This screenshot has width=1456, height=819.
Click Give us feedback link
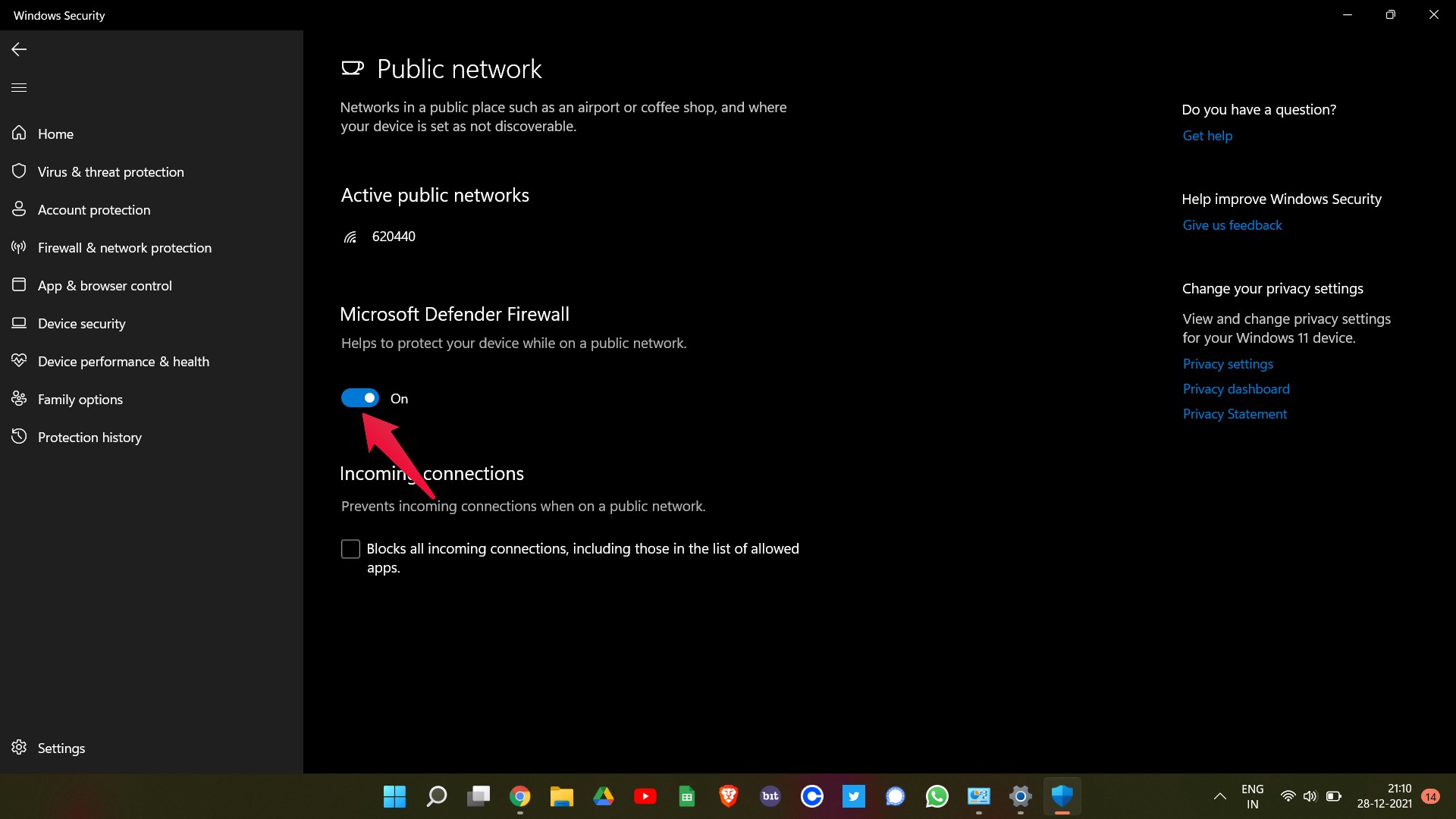click(x=1231, y=225)
